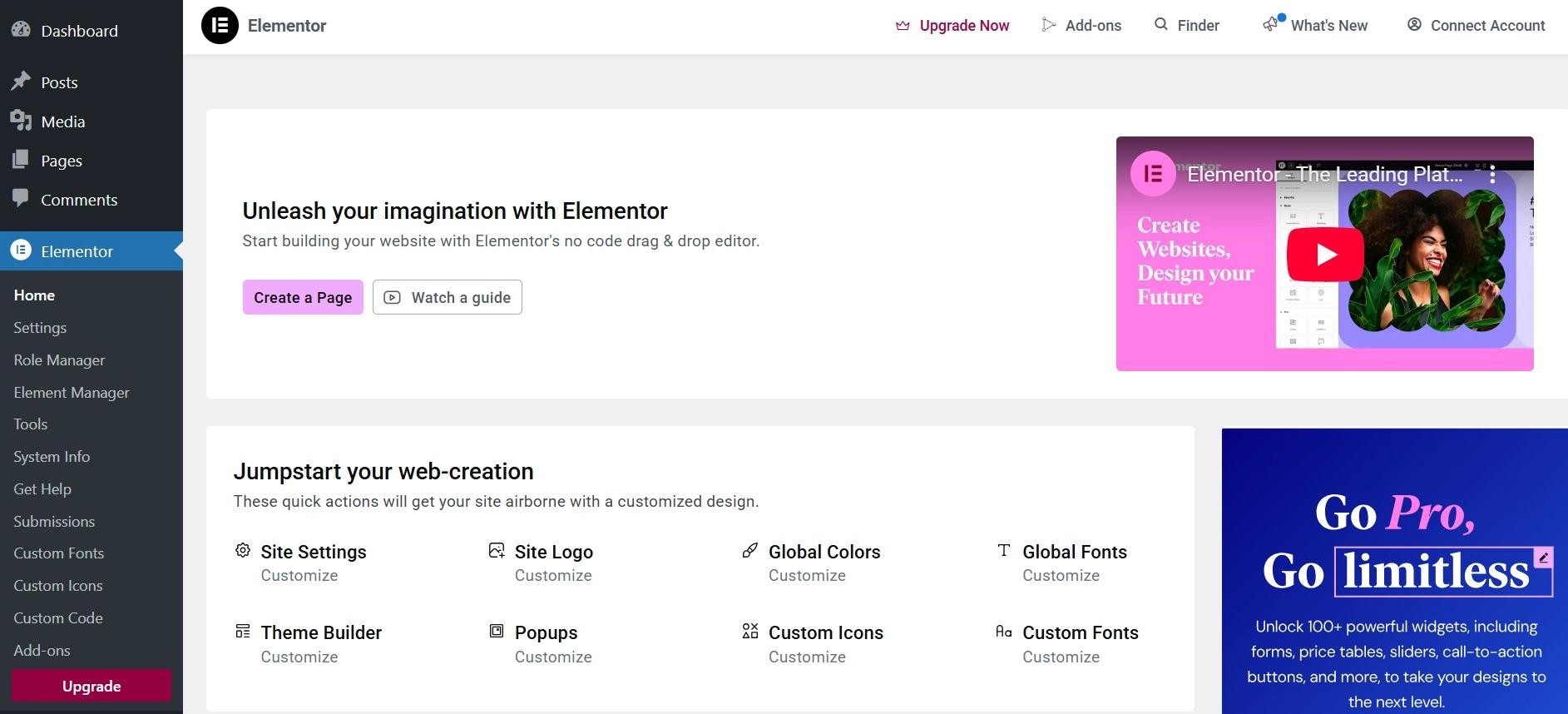This screenshot has height=714, width=1568.
Task: Click the Connect Account user icon
Action: (1414, 24)
